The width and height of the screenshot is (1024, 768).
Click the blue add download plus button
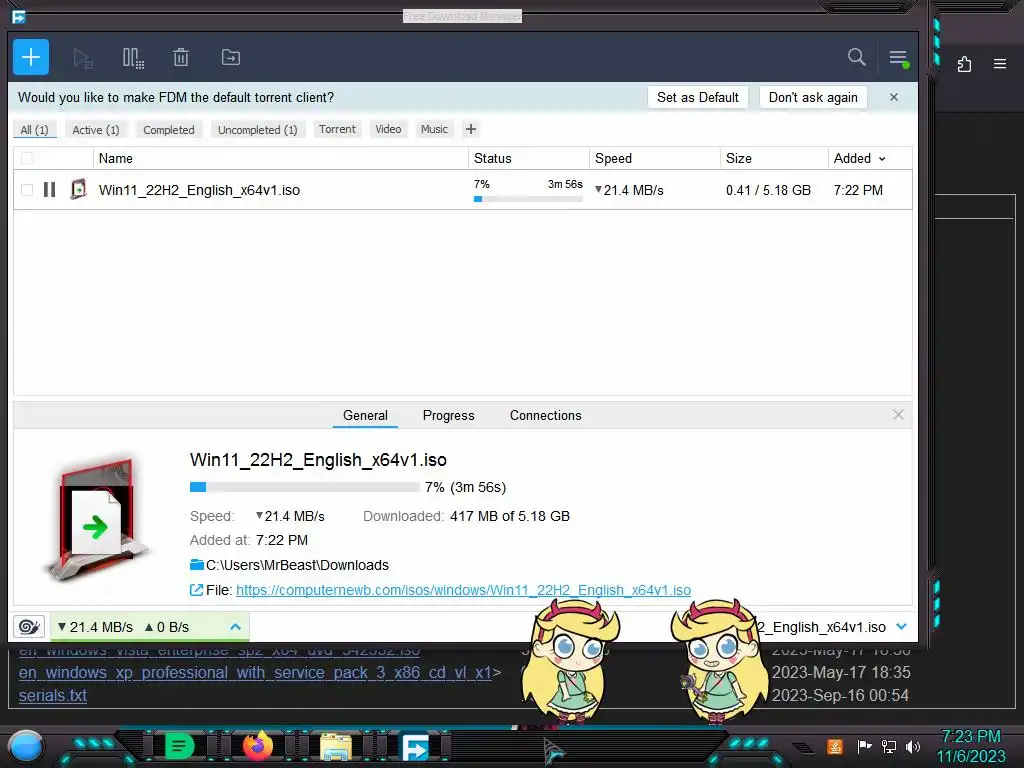[x=31, y=57]
